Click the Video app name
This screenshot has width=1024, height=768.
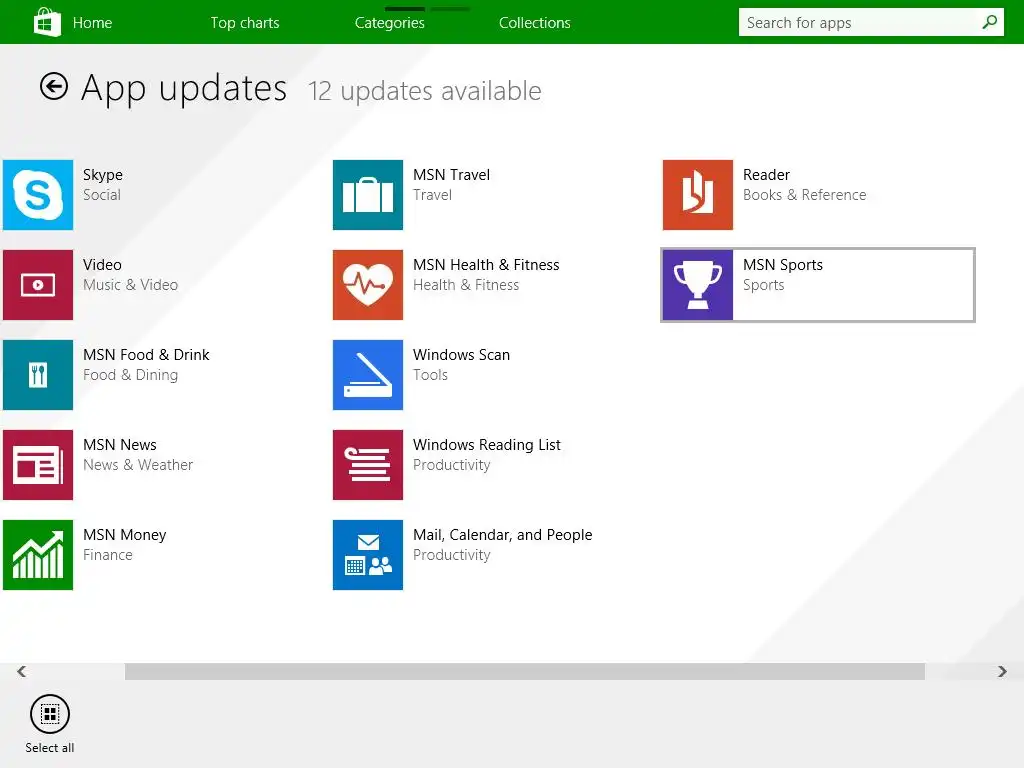click(x=102, y=264)
